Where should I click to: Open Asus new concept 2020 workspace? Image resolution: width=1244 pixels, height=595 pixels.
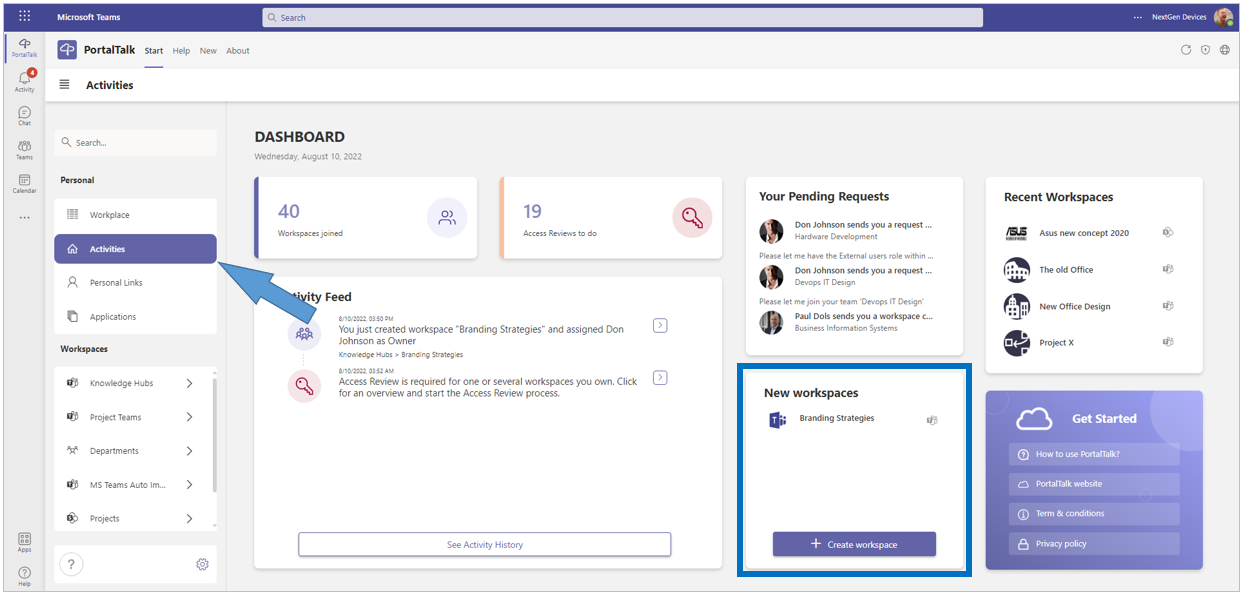tap(1084, 233)
